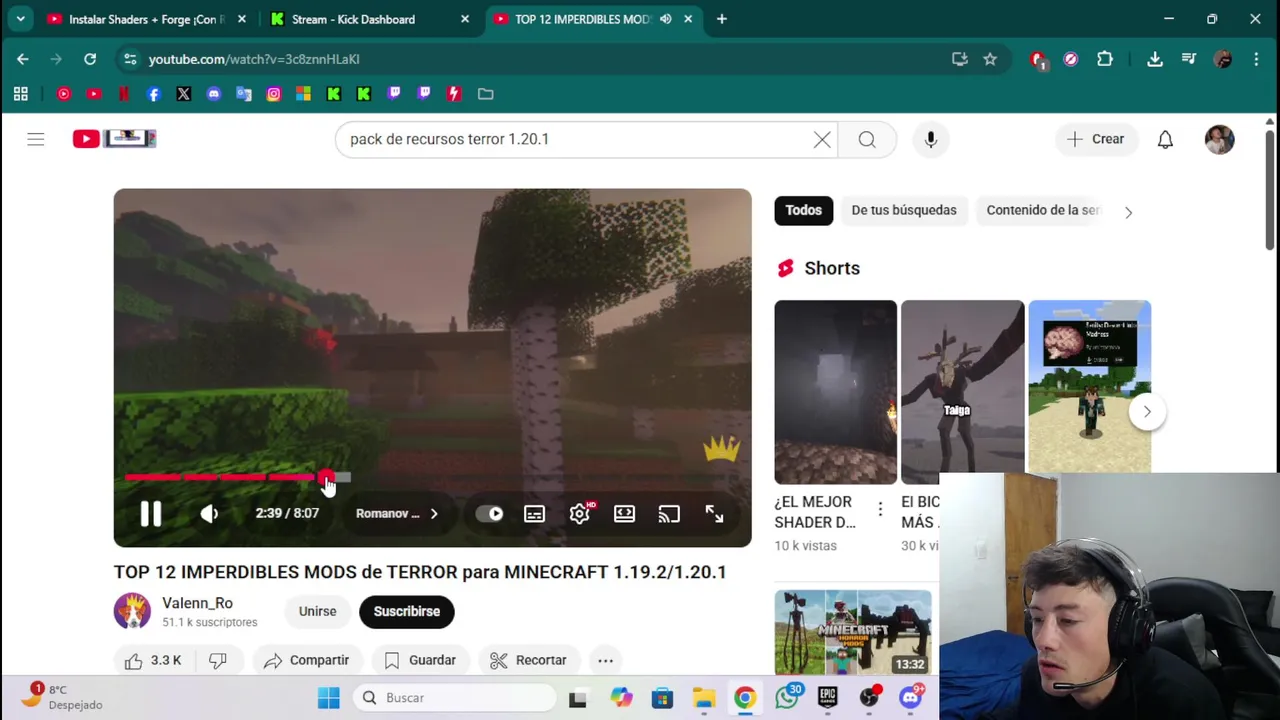Open the 13:32 Minecraft Horror Mods video
This screenshot has height=720, width=1280.
[x=853, y=632]
